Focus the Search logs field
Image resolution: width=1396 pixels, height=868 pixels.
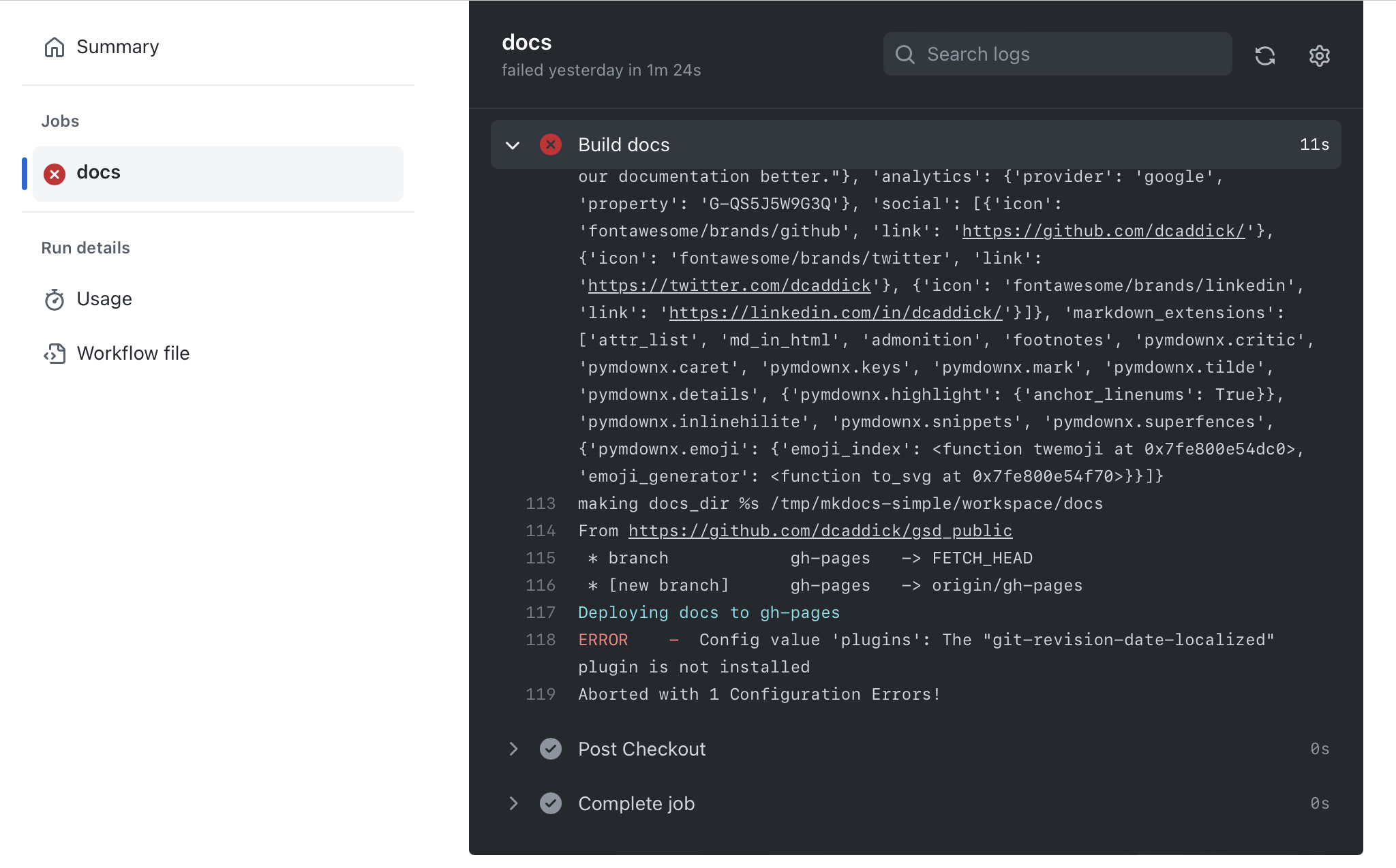coord(1057,54)
